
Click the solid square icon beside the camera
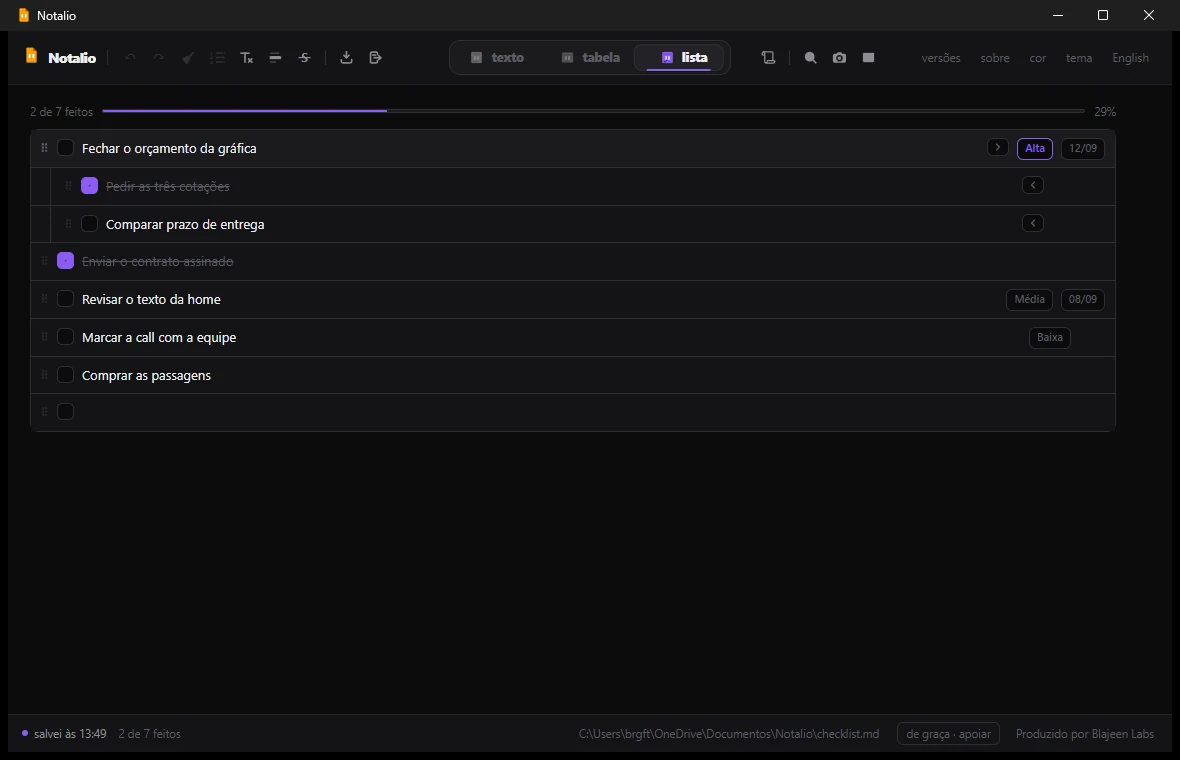click(868, 58)
